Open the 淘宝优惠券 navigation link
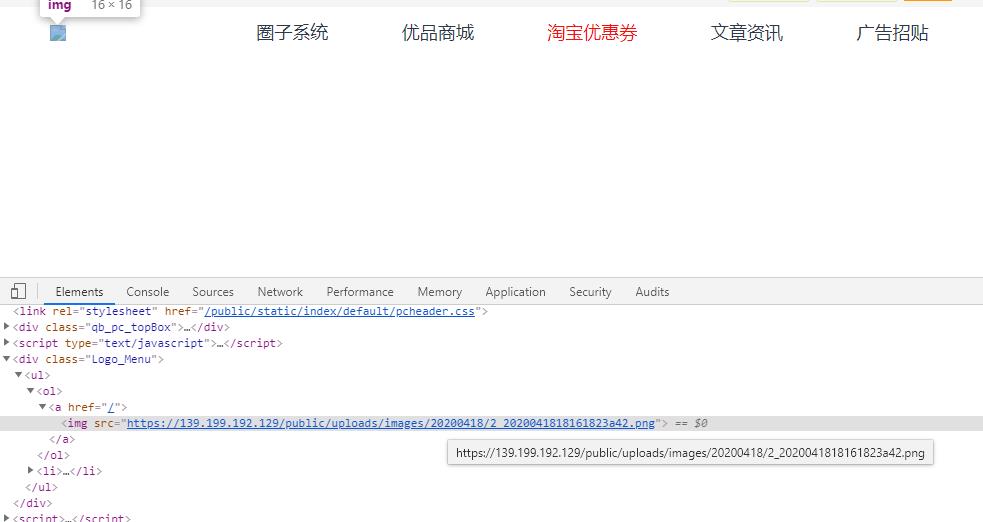Screen dimensions: 983x522 [x=592, y=33]
